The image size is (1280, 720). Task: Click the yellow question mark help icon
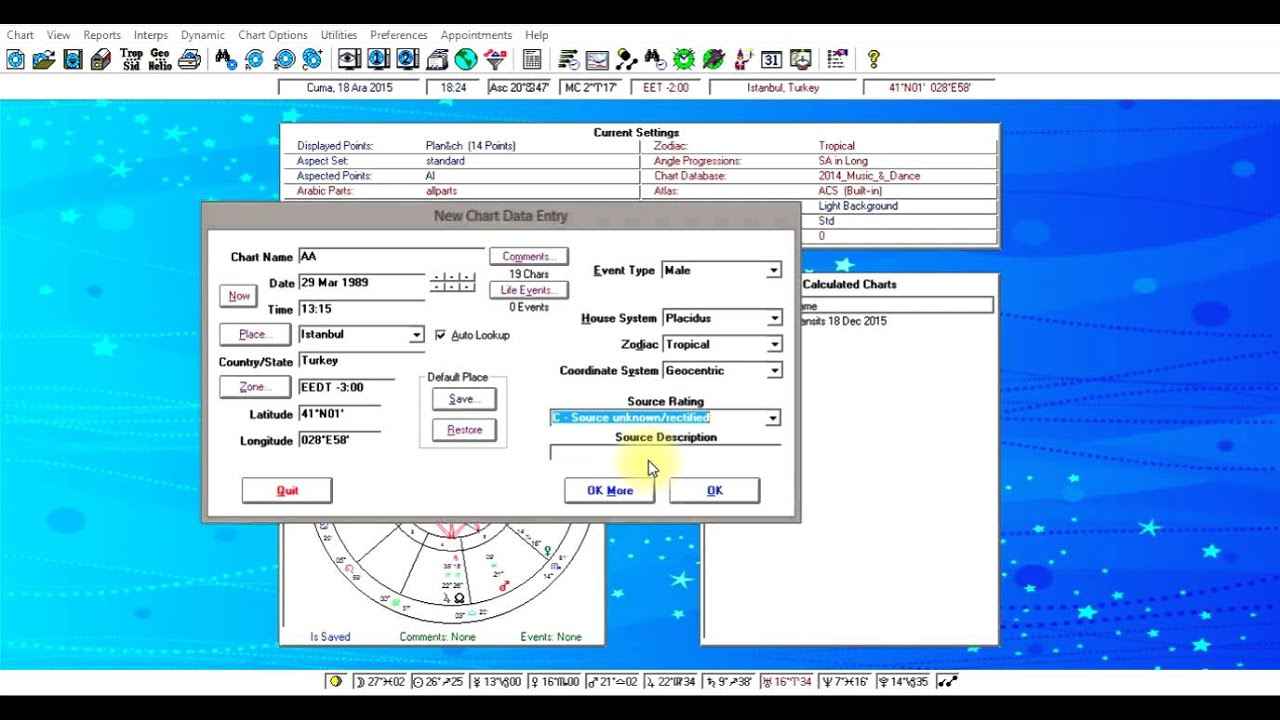[x=873, y=60]
